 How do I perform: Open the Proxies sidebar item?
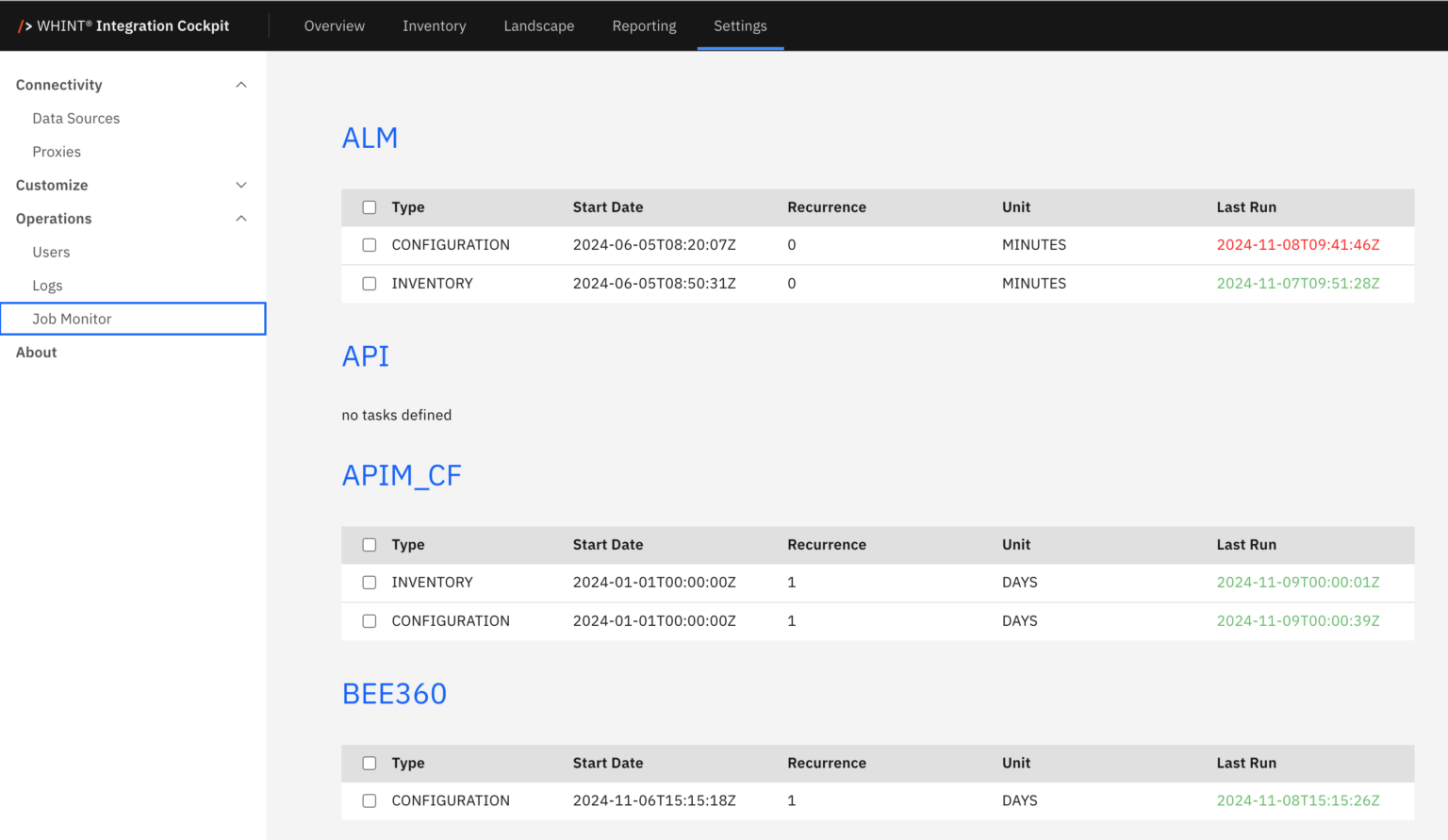coord(57,152)
